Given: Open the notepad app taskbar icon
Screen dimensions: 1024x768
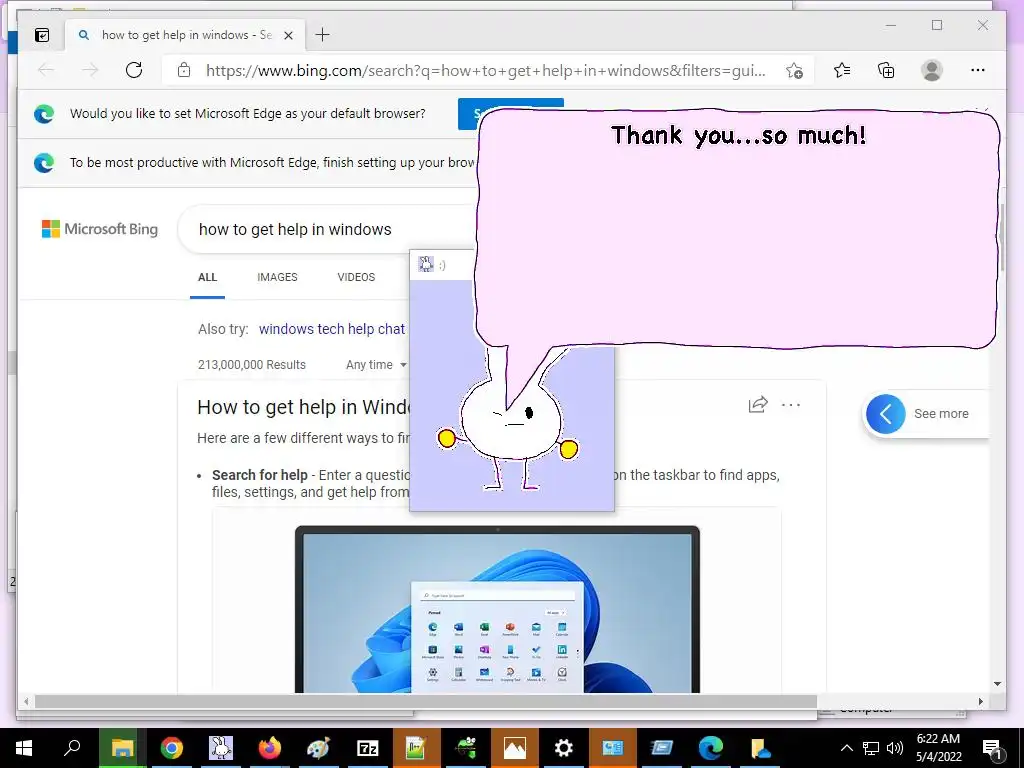Looking at the screenshot, I should pyautogui.click(x=416, y=748).
